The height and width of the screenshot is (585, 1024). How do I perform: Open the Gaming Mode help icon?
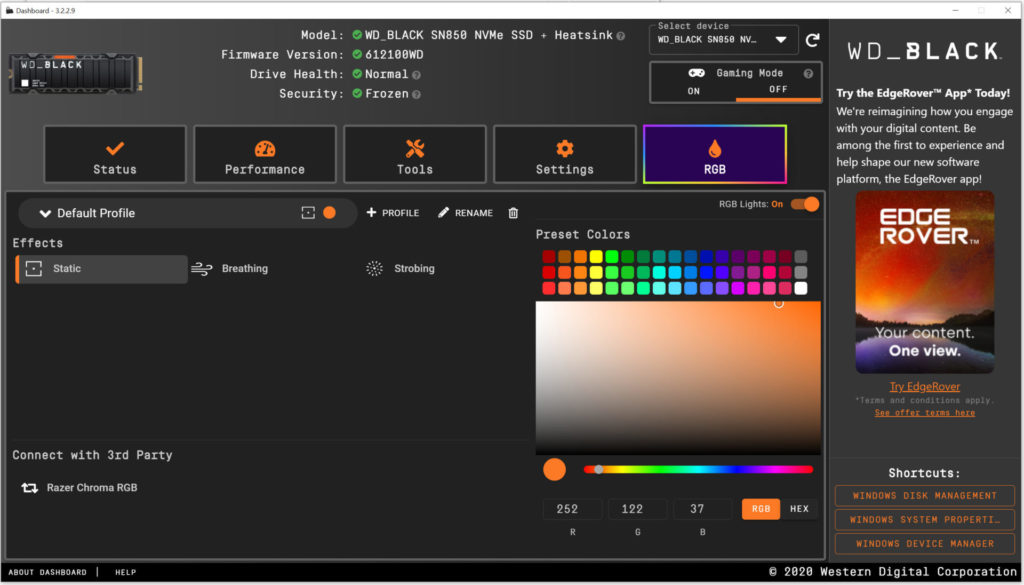[x=808, y=74]
